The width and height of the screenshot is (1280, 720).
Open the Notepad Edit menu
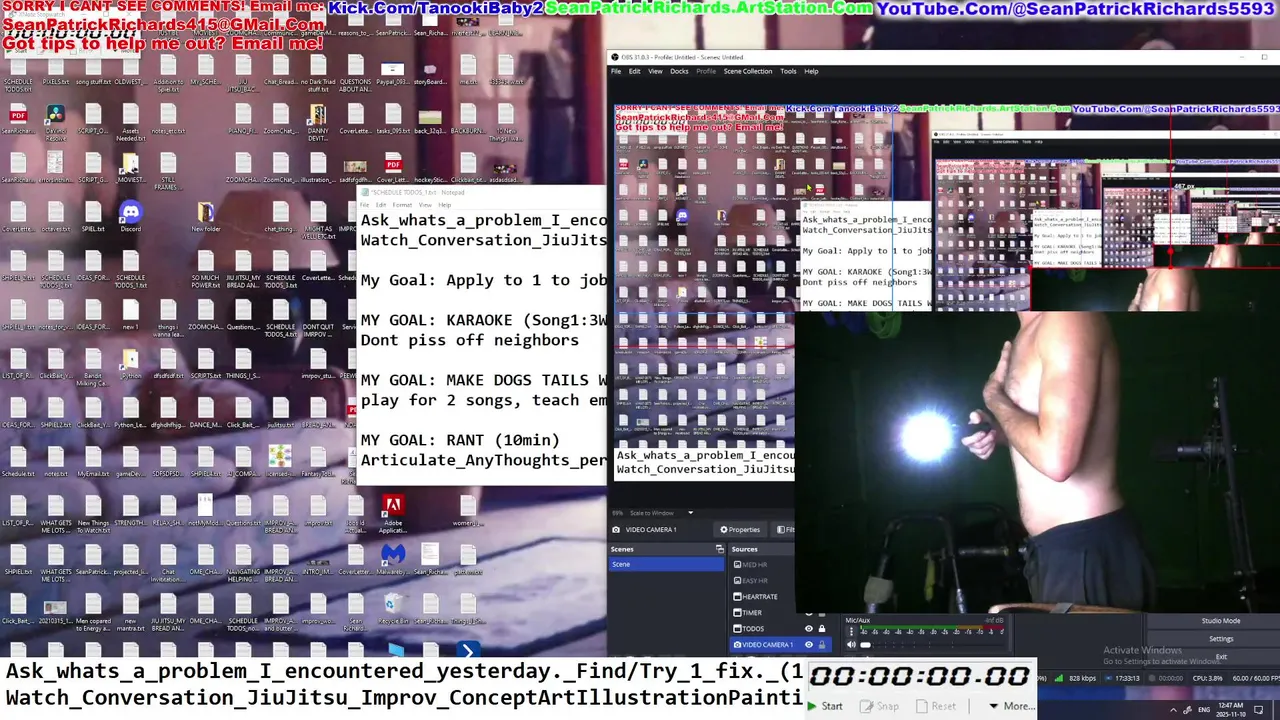coord(381,205)
